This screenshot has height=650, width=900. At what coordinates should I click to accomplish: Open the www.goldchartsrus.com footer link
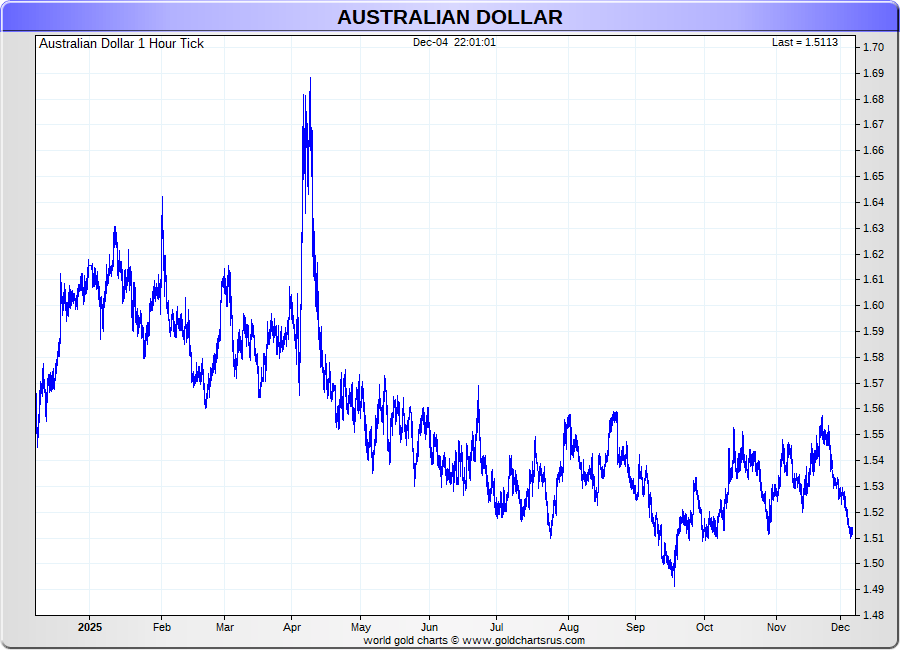[x=523, y=640]
